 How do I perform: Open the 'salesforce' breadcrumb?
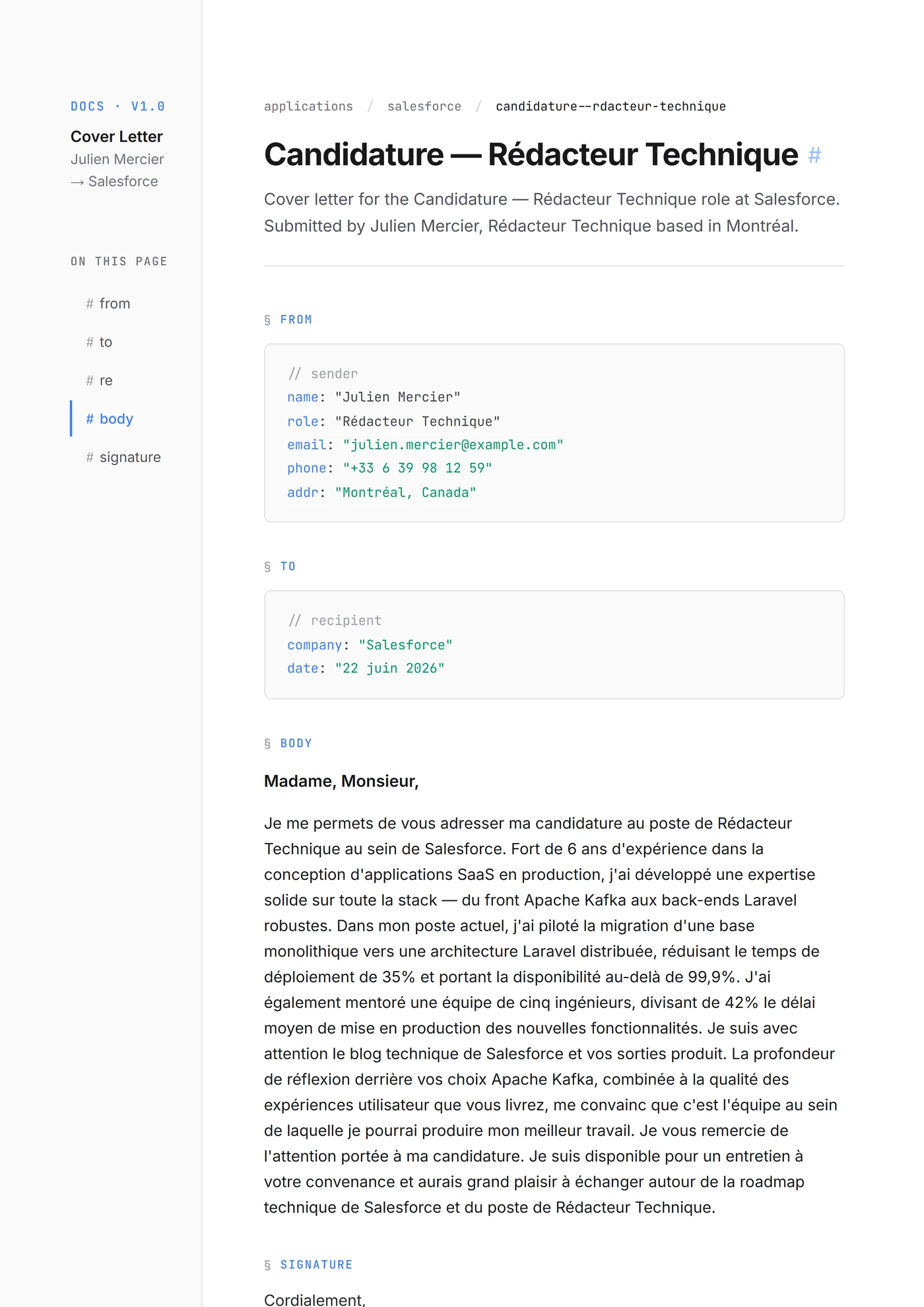[424, 106]
